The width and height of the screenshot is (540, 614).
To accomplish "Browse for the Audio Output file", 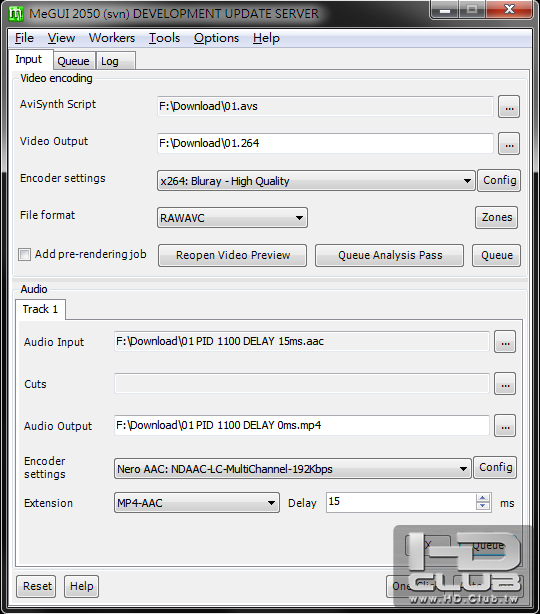I will point(505,426).
